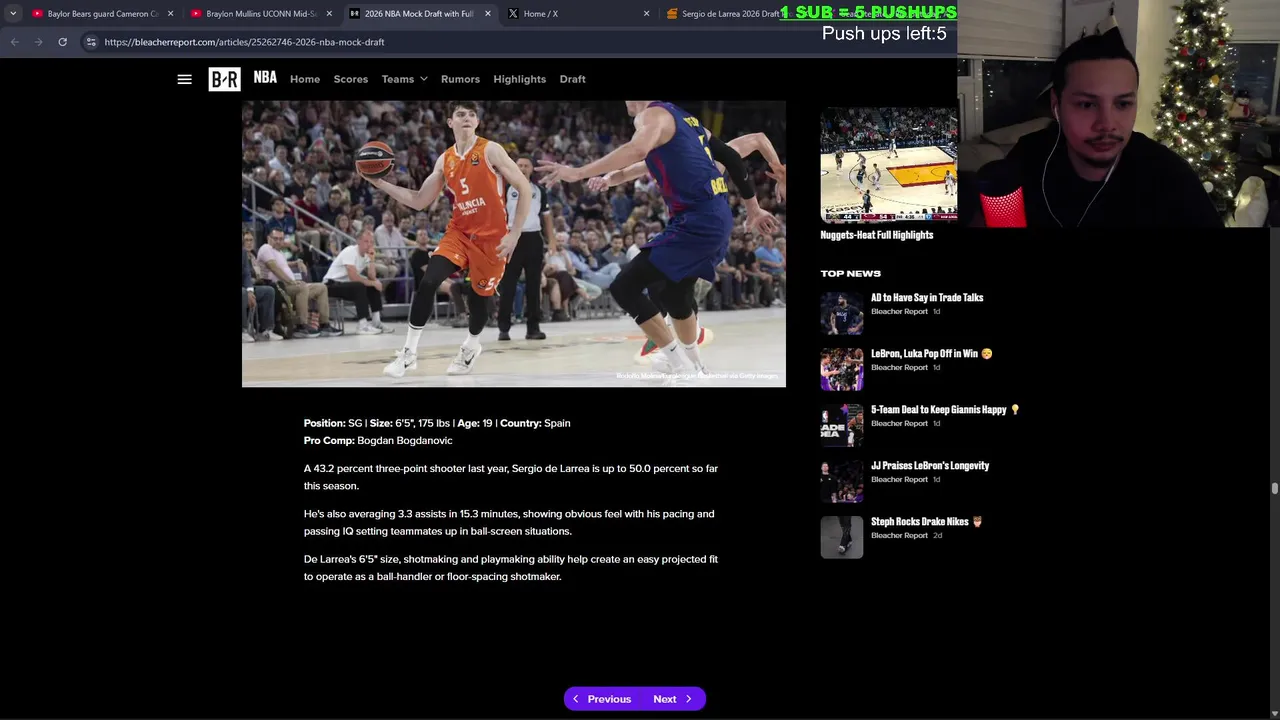Image resolution: width=1280 pixels, height=720 pixels.
Task: Click the Next slide button
Action: click(673, 699)
